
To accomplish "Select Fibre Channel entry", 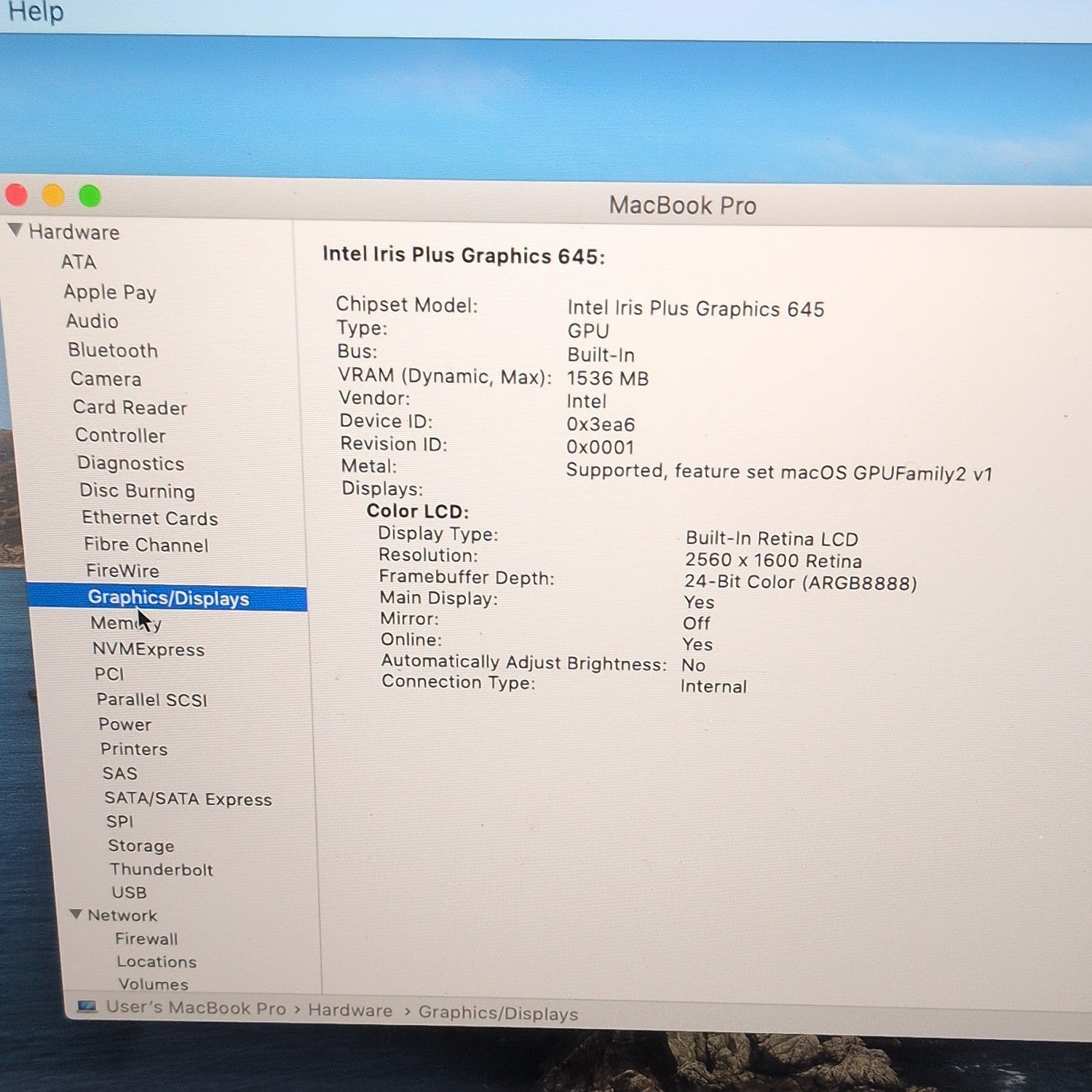I will [x=146, y=545].
